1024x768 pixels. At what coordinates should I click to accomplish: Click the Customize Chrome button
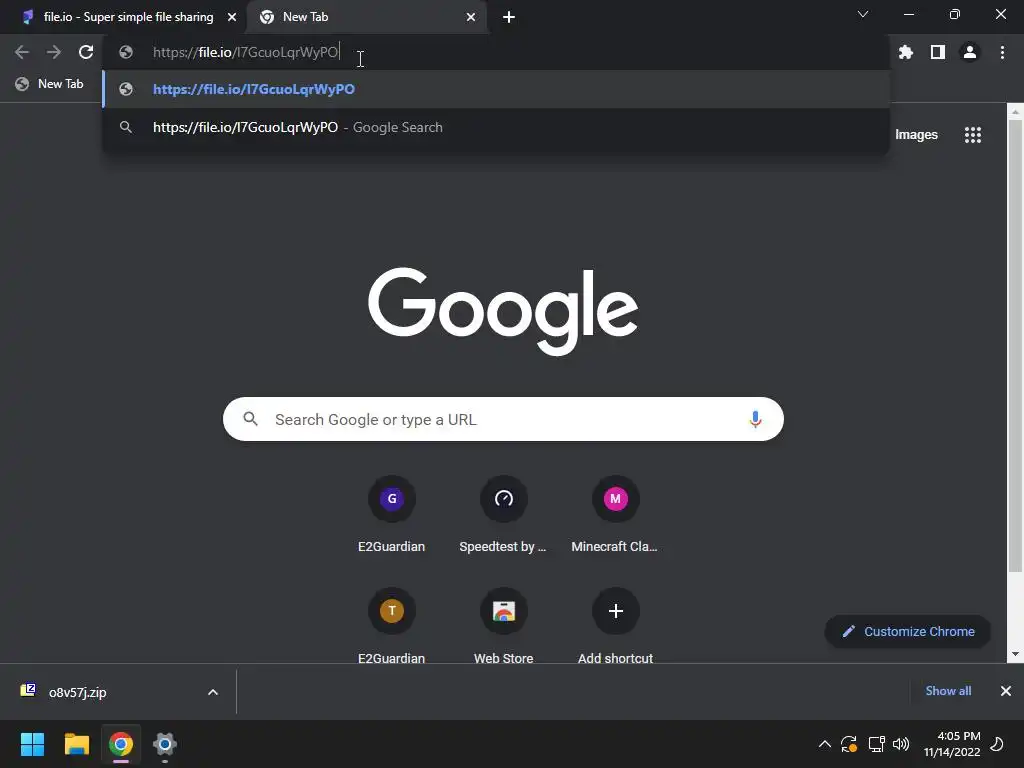coord(908,632)
